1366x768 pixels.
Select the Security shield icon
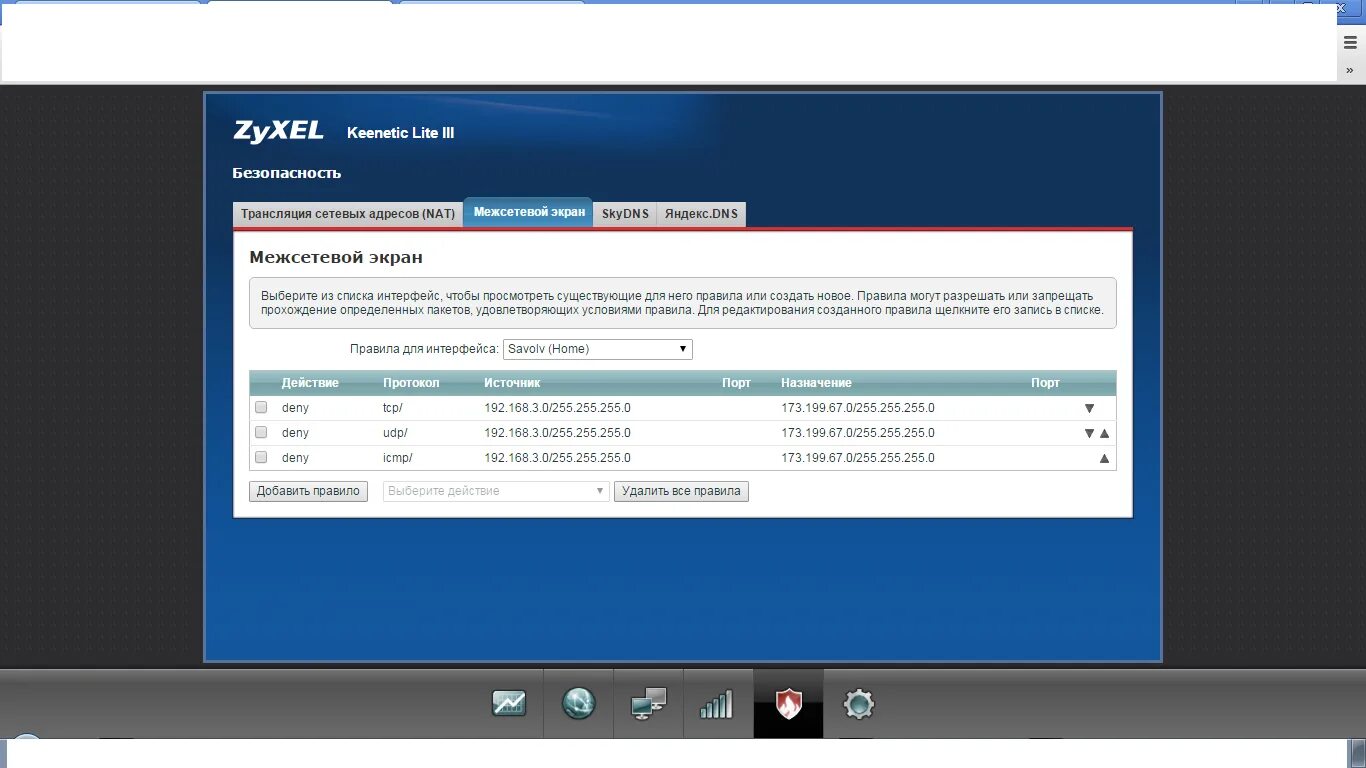coord(788,704)
